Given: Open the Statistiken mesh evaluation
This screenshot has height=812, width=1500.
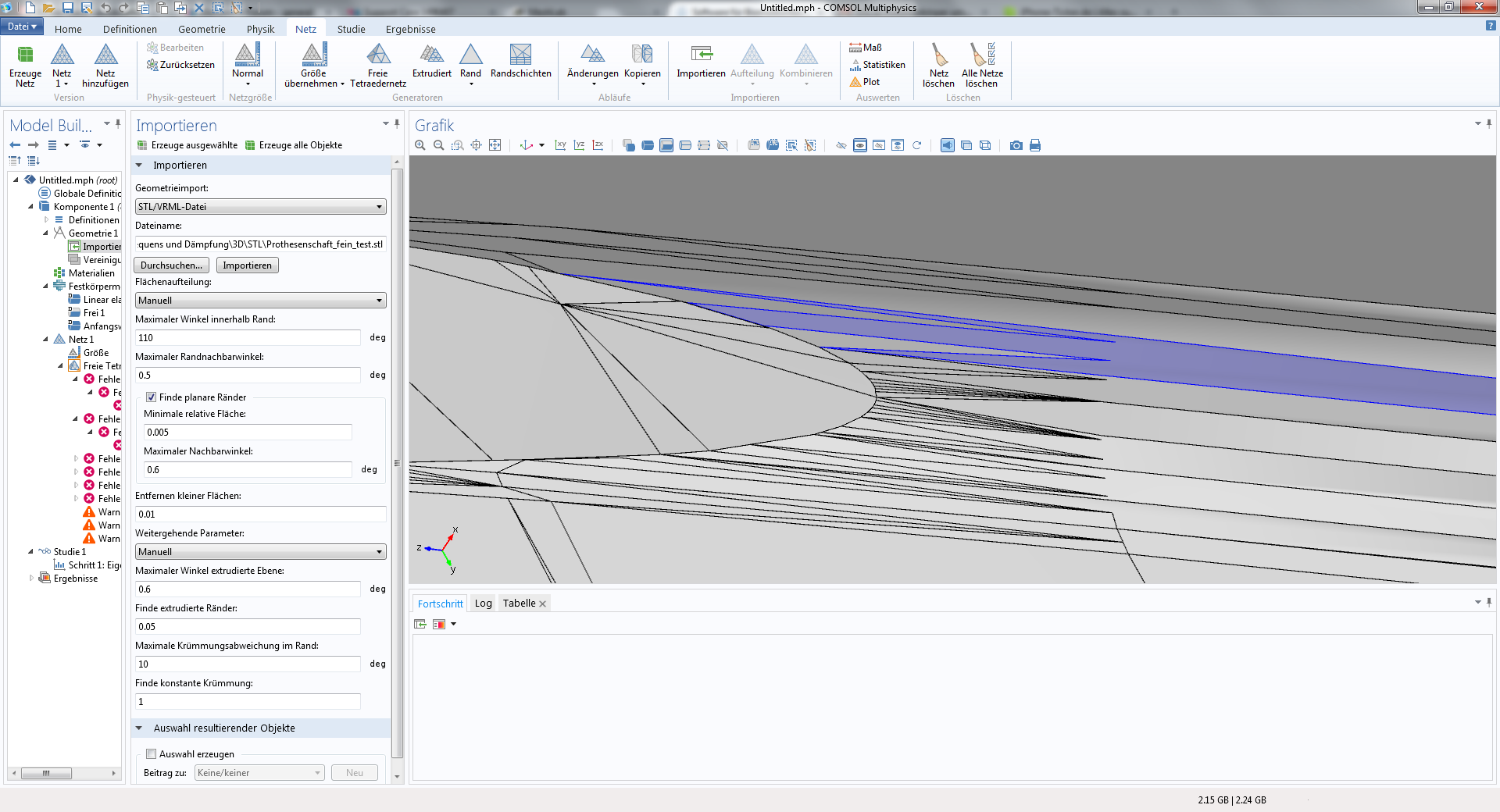Looking at the screenshot, I should pyautogui.click(x=877, y=65).
